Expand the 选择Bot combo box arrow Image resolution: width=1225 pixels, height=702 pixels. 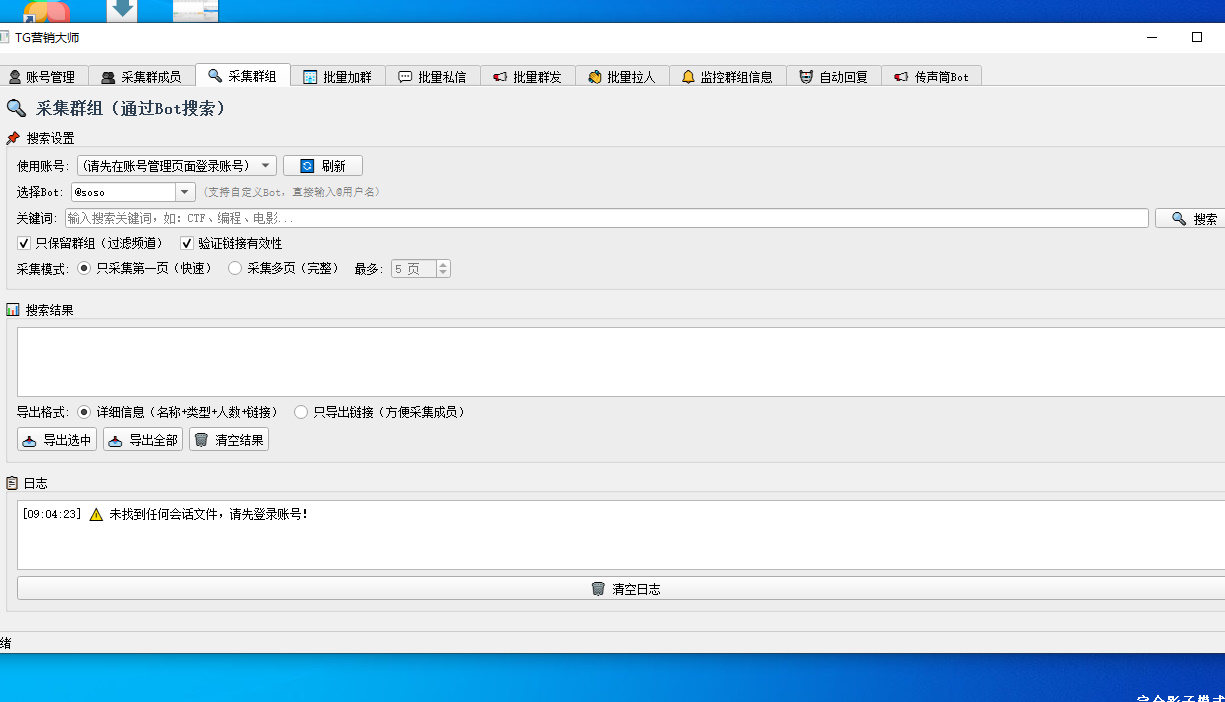185,192
